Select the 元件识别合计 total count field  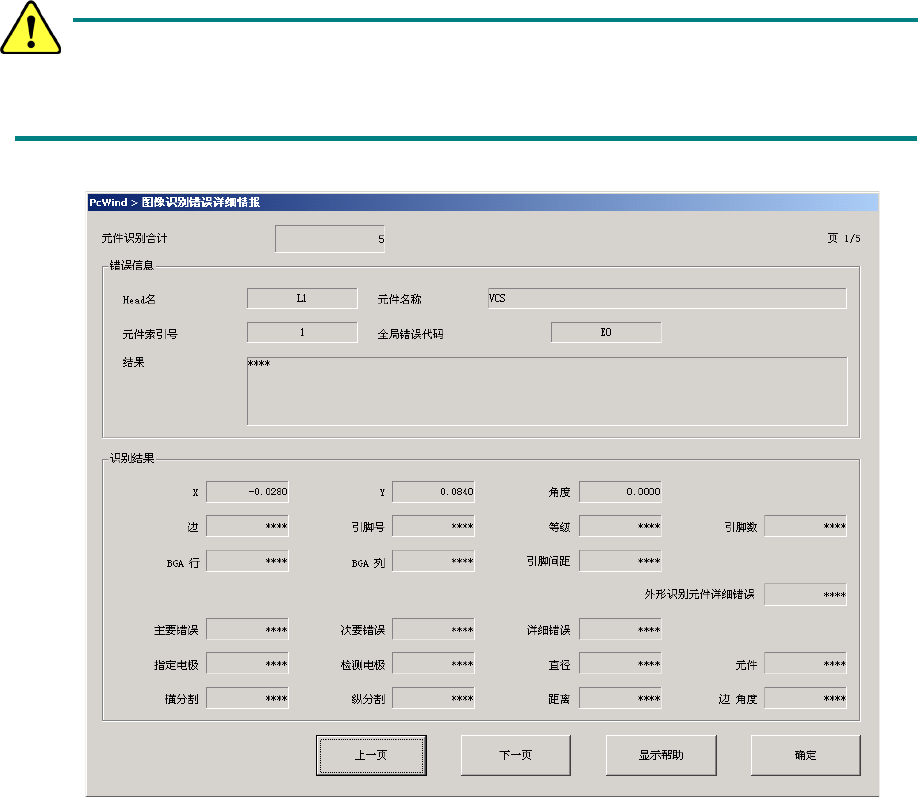330,240
